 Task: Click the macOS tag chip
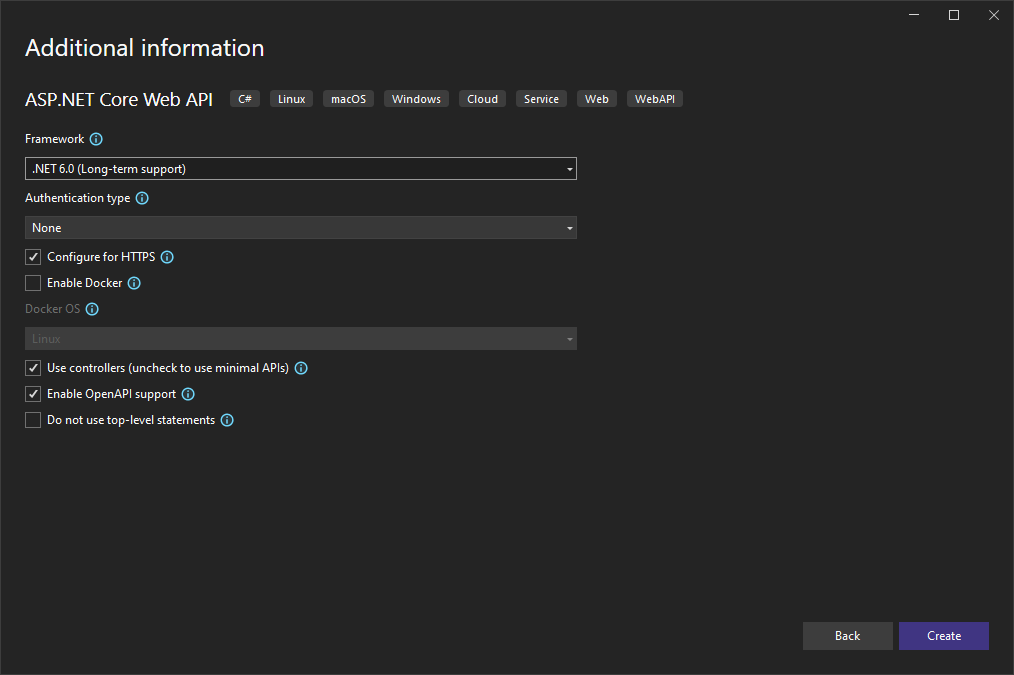pyautogui.click(x=348, y=98)
